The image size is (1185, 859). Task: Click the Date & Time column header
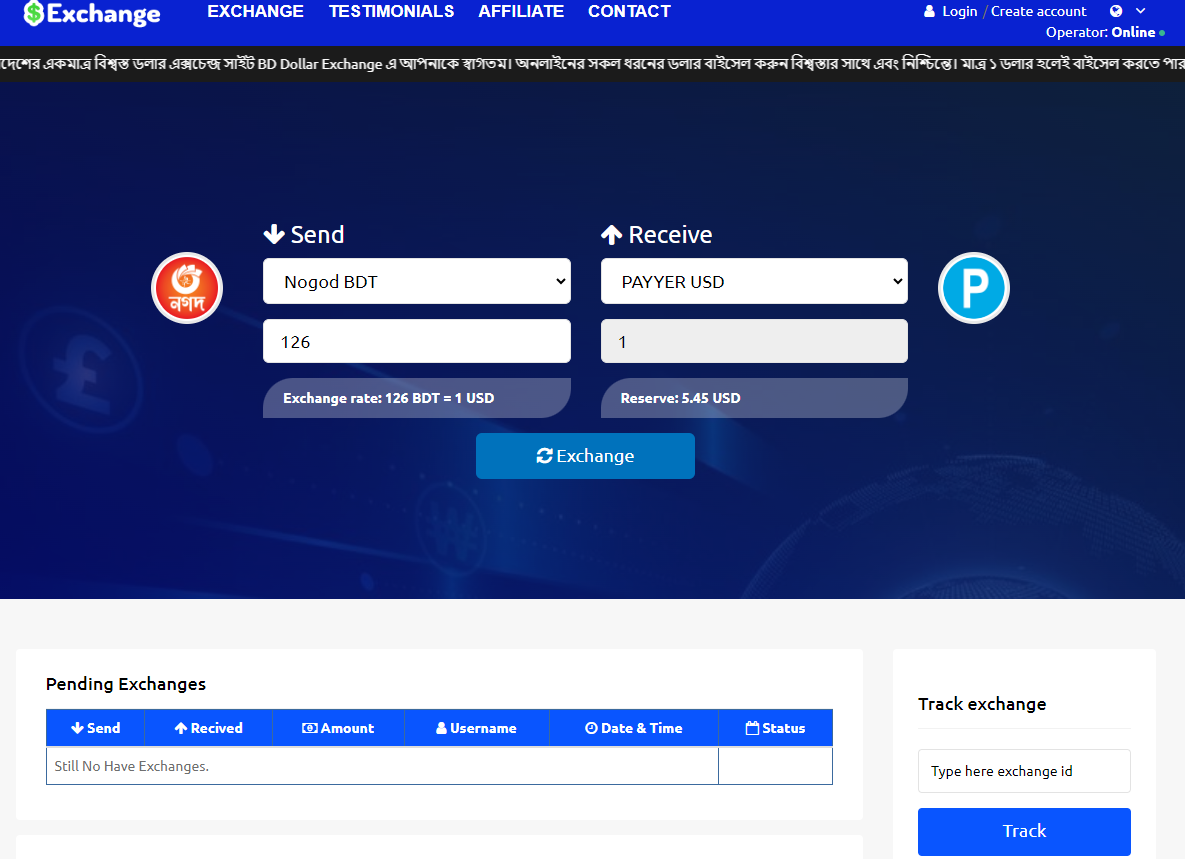pyautogui.click(x=633, y=728)
